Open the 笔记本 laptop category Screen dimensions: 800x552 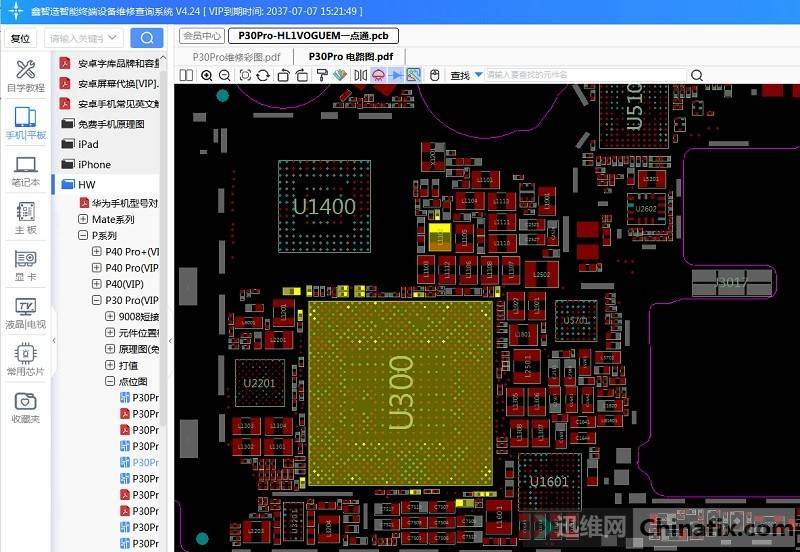(26, 171)
